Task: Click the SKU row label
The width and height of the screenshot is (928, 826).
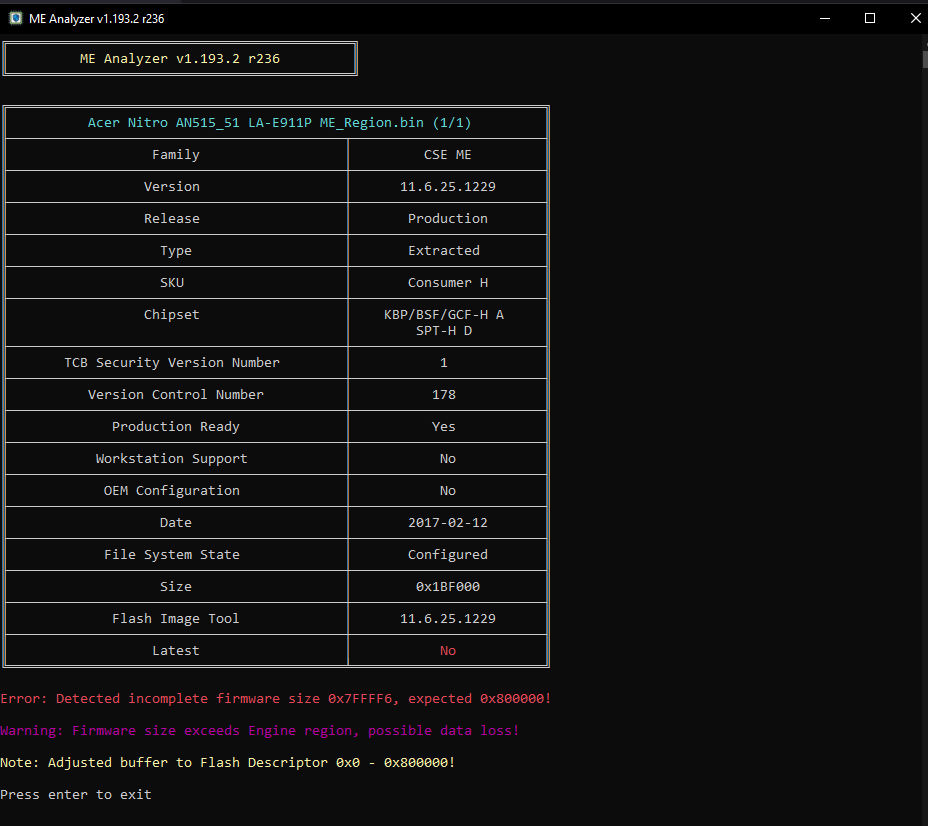Action: tap(172, 282)
